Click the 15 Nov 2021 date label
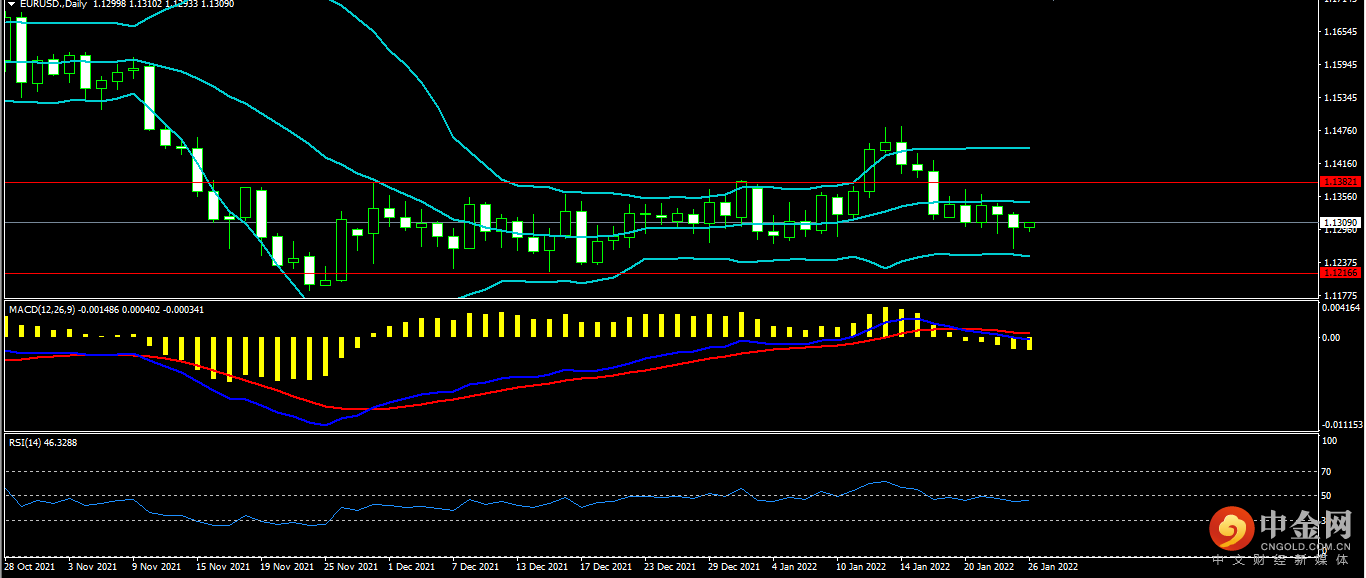The height and width of the screenshot is (578, 1366). 222,567
